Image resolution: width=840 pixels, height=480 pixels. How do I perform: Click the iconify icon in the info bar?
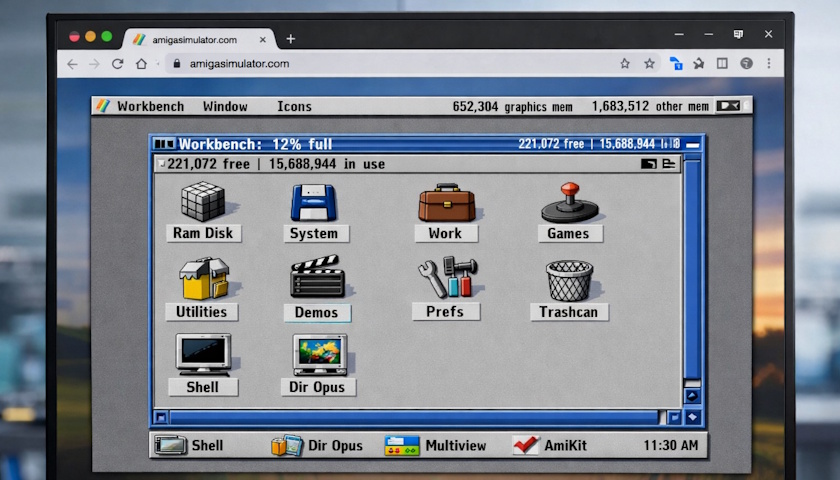click(649, 164)
